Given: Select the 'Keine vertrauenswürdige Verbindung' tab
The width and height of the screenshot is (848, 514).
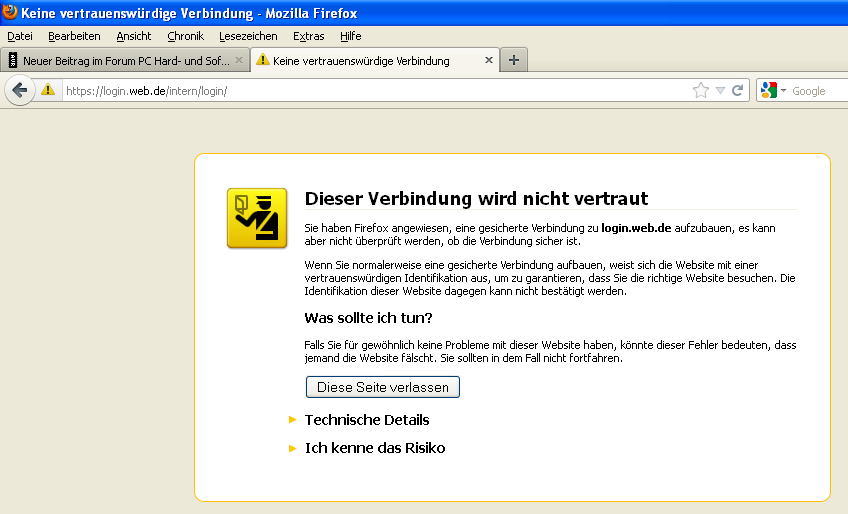Looking at the screenshot, I should [374, 60].
